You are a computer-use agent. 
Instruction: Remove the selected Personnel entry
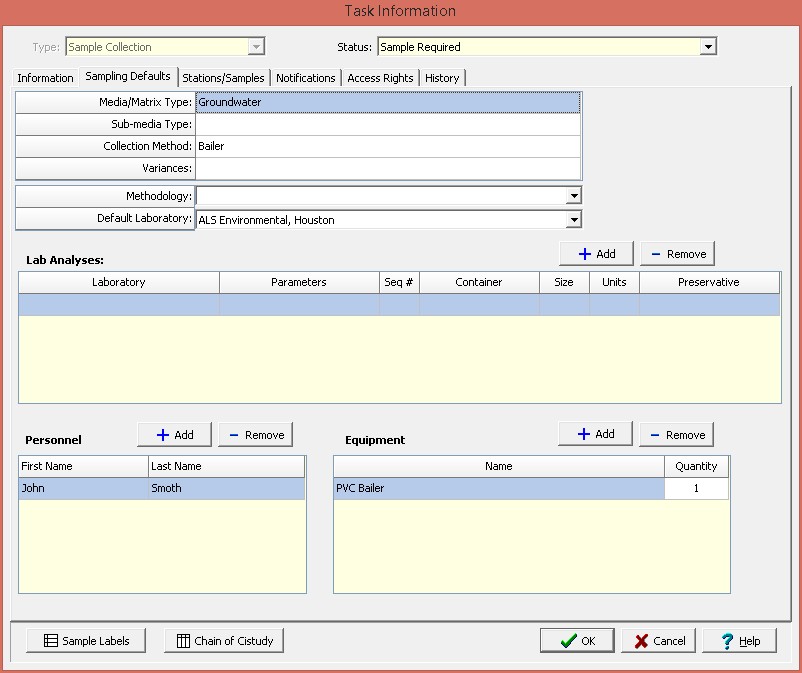pos(255,435)
